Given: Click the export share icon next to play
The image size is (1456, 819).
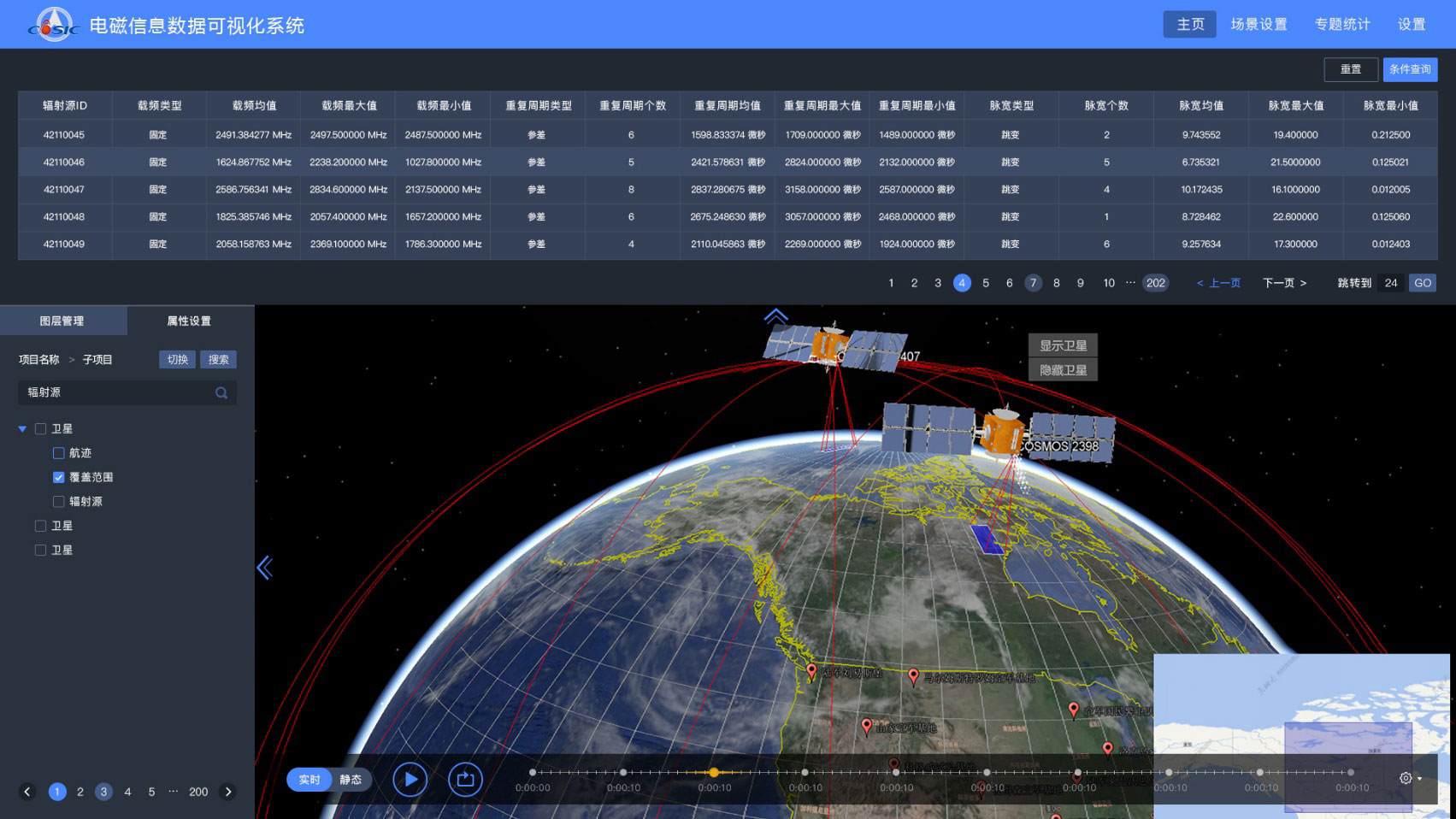Looking at the screenshot, I should pyautogui.click(x=465, y=779).
